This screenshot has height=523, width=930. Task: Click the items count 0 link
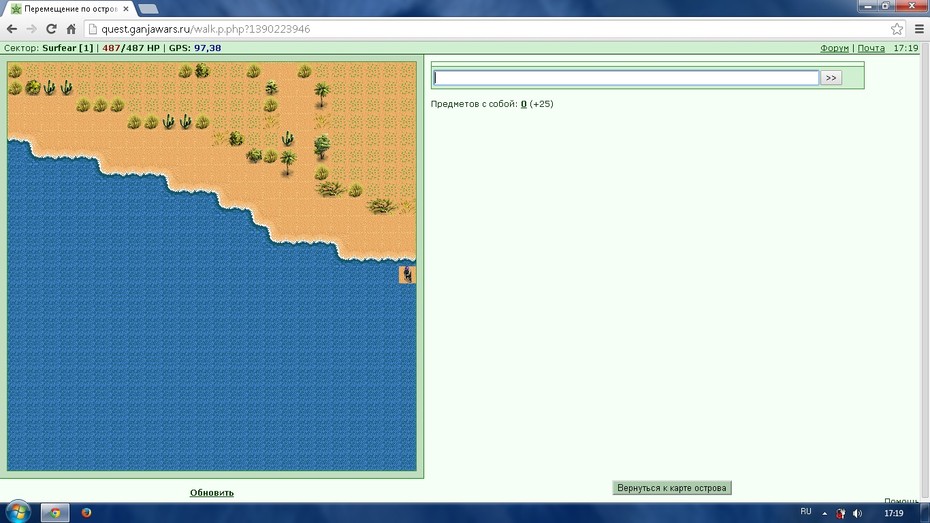coord(524,104)
